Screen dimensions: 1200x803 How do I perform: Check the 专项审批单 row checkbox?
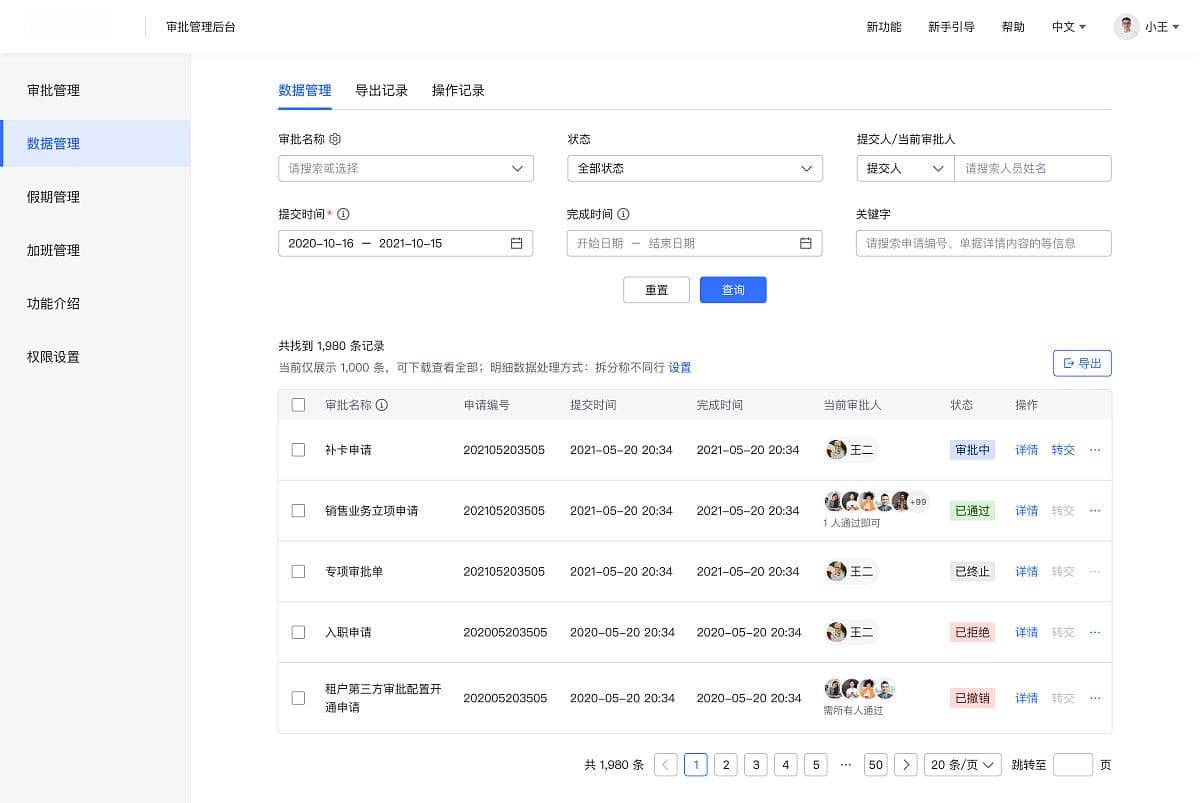tap(298, 572)
